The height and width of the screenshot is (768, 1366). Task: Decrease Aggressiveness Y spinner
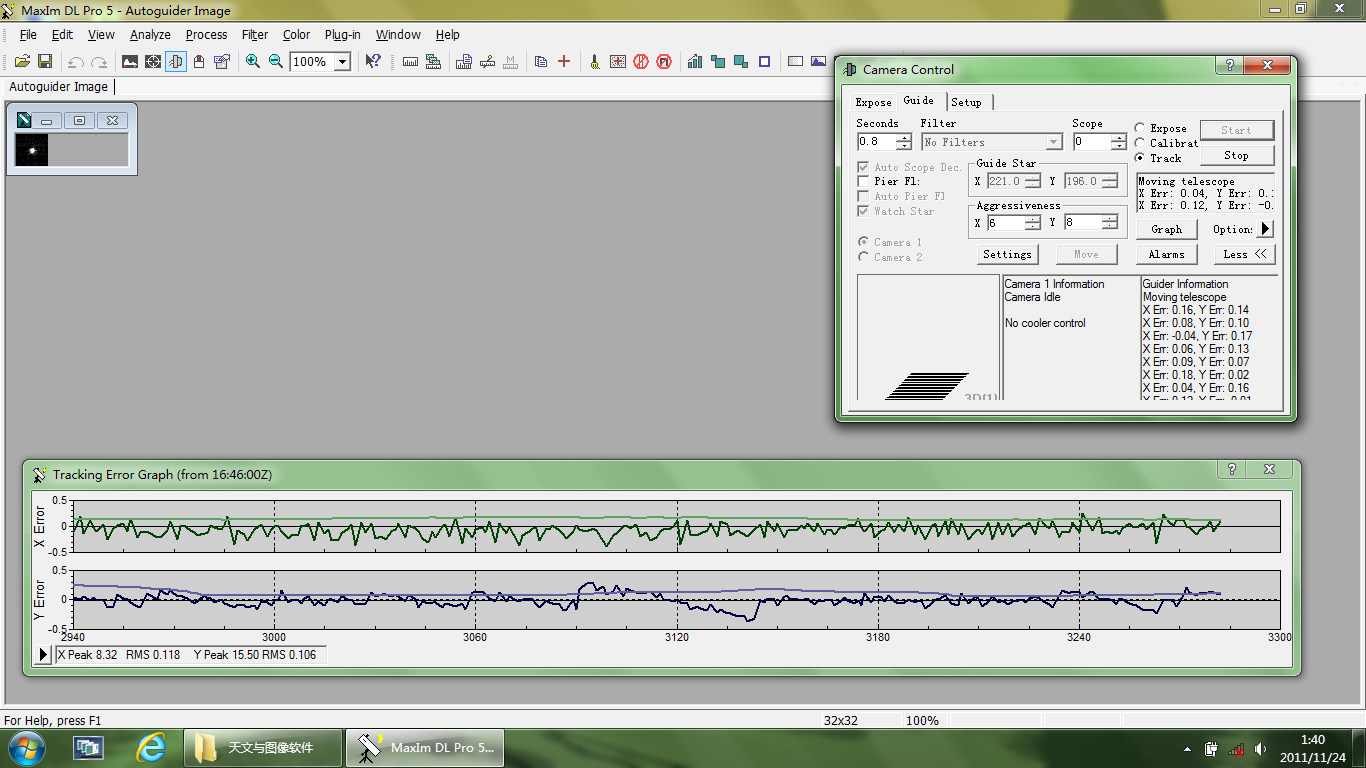pyautogui.click(x=1109, y=227)
